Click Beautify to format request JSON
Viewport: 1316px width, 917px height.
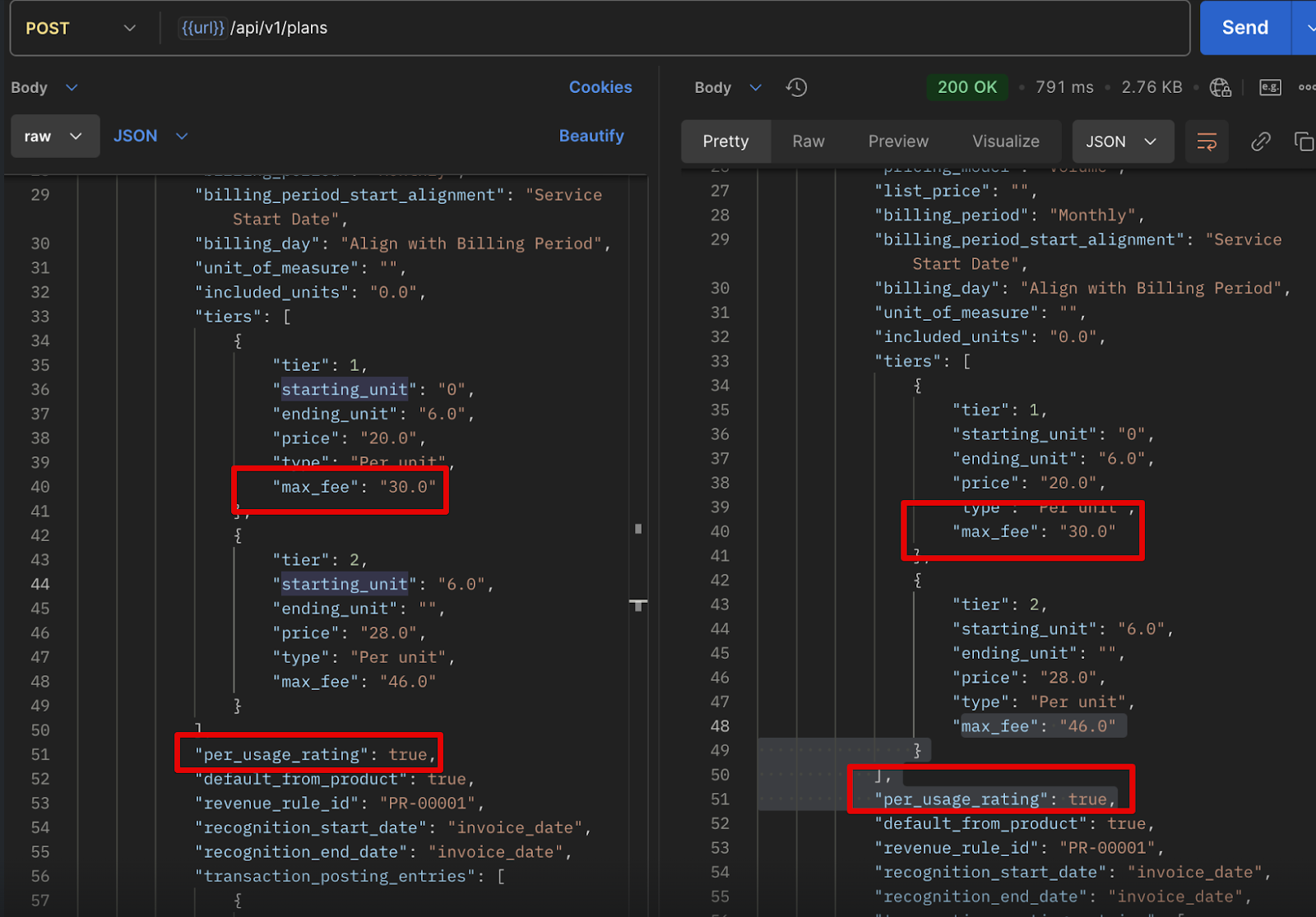click(591, 136)
